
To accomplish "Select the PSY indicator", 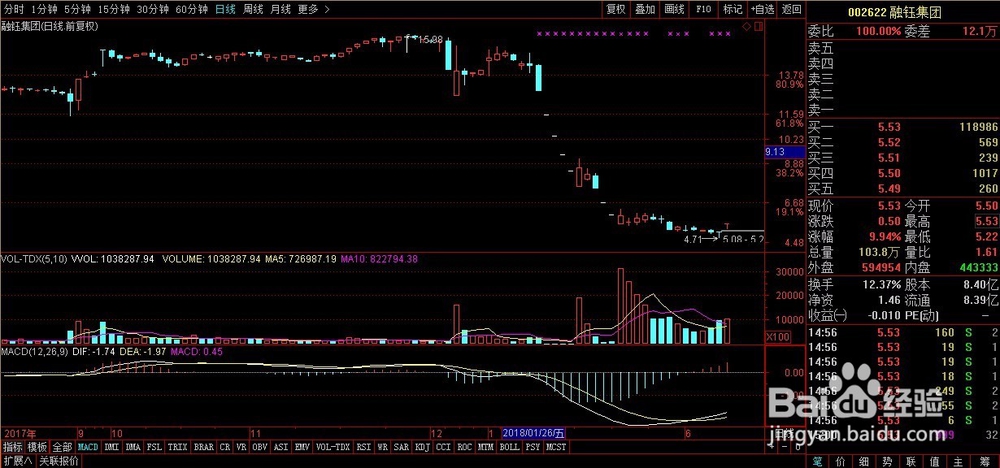I will click(533, 447).
